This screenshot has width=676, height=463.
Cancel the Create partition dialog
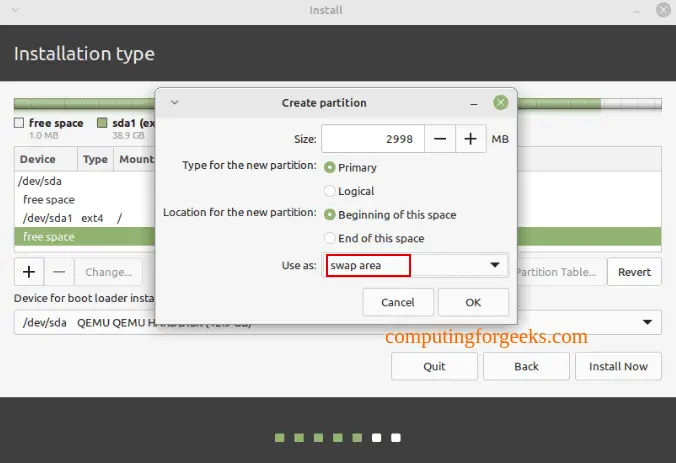[x=398, y=302]
